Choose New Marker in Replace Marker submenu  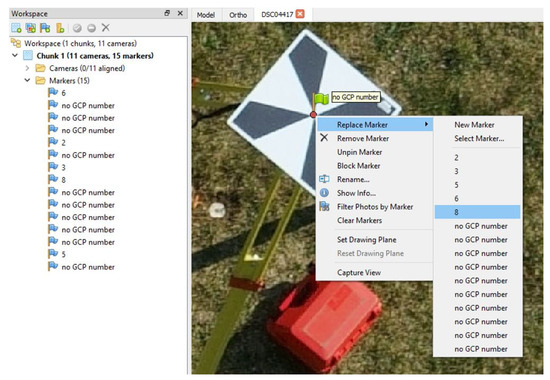click(477, 125)
